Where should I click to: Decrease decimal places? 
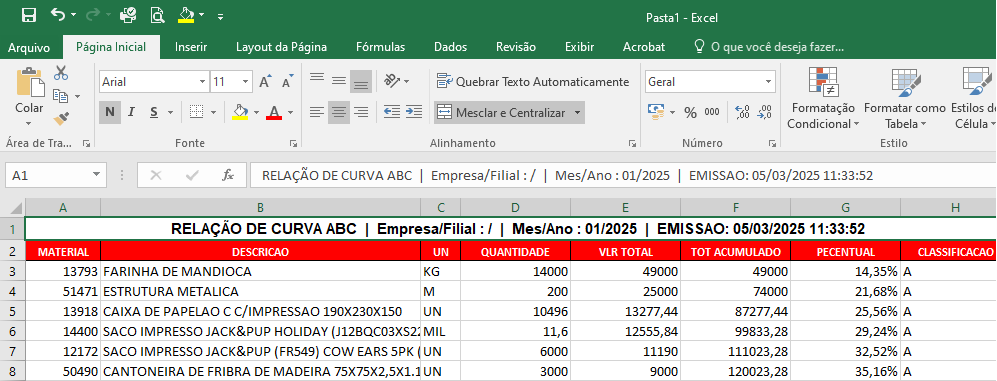point(764,113)
